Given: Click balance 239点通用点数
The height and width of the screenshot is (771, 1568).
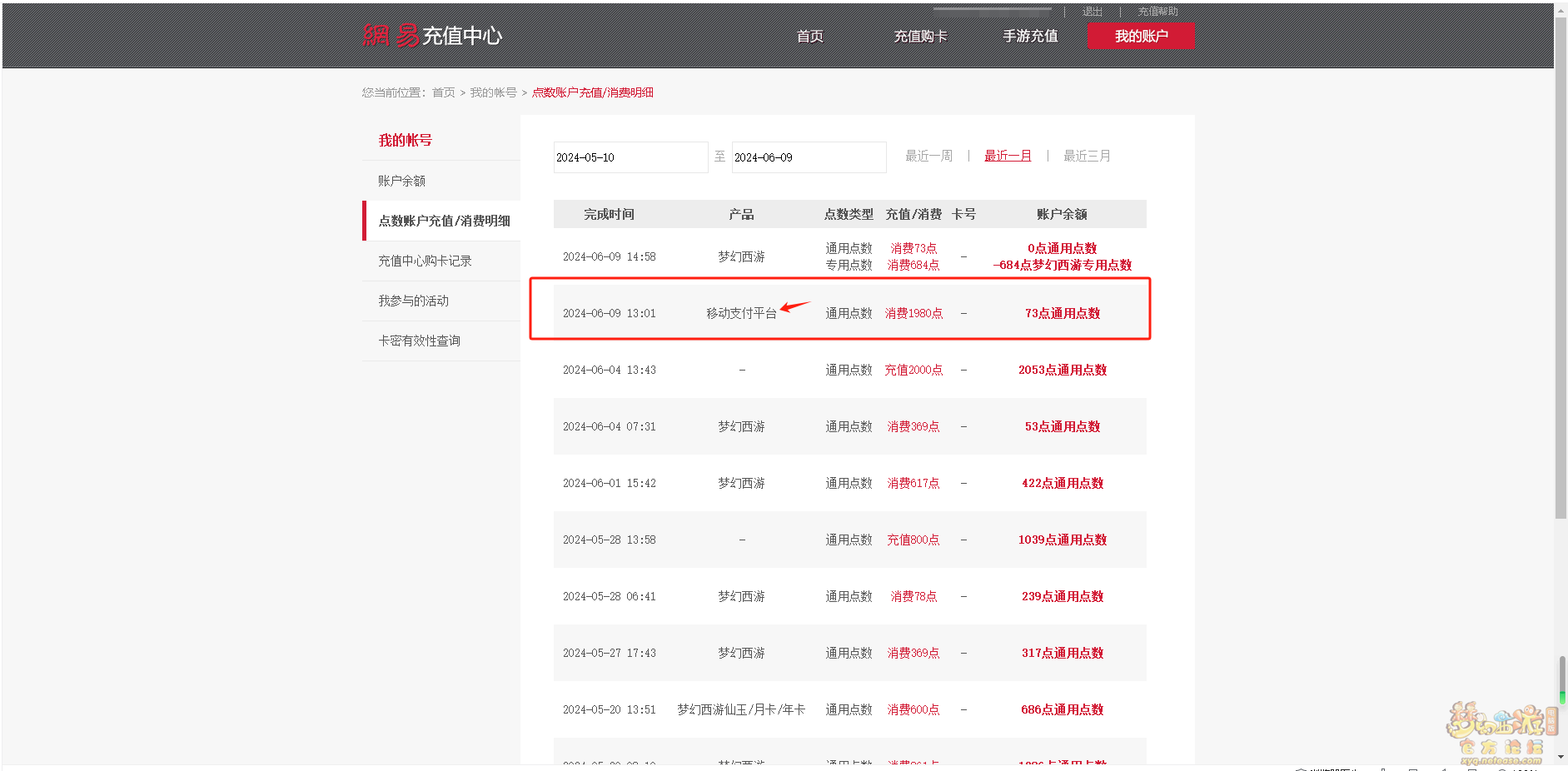Looking at the screenshot, I should (1062, 596).
